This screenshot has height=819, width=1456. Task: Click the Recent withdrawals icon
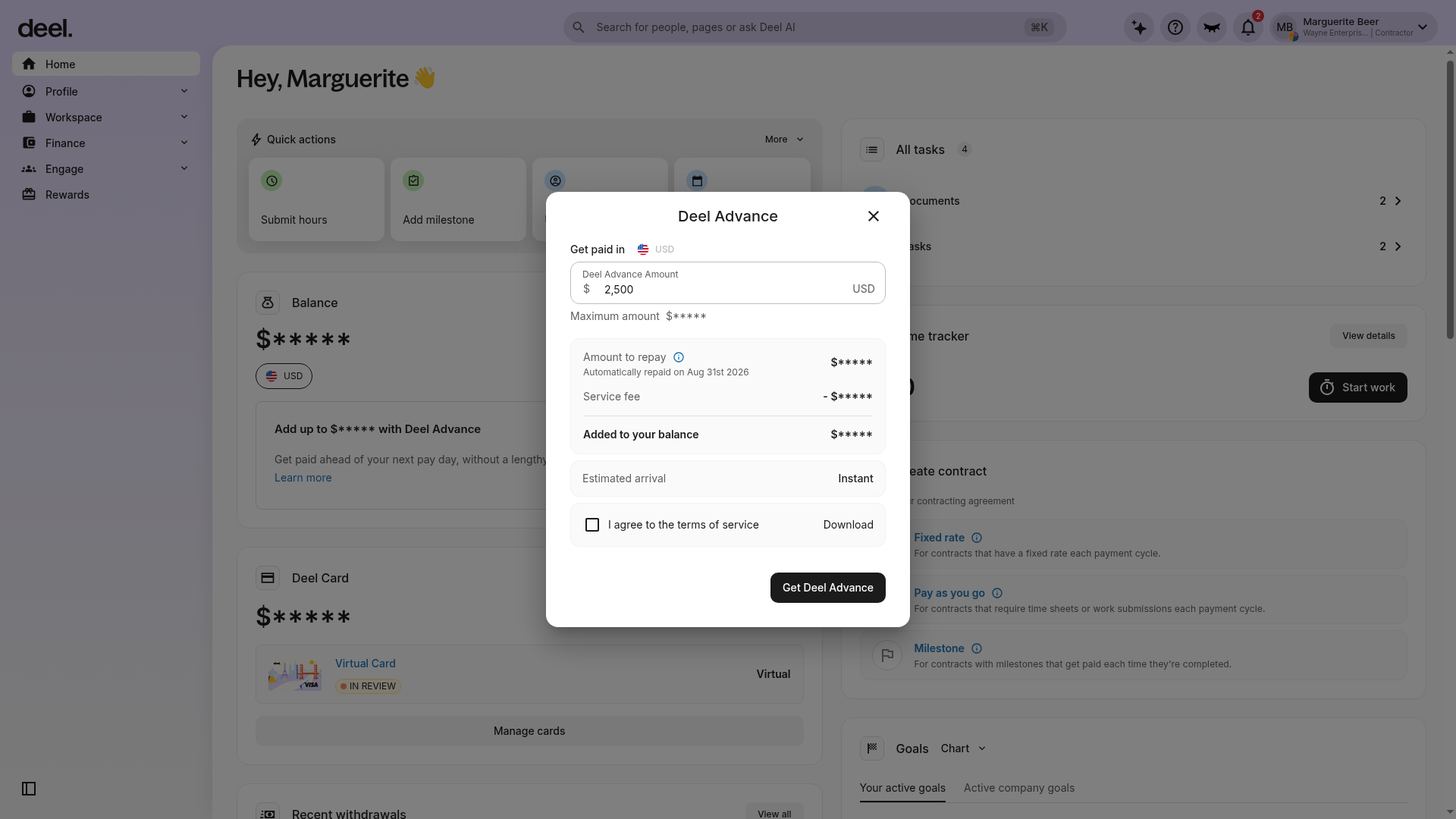268,814
